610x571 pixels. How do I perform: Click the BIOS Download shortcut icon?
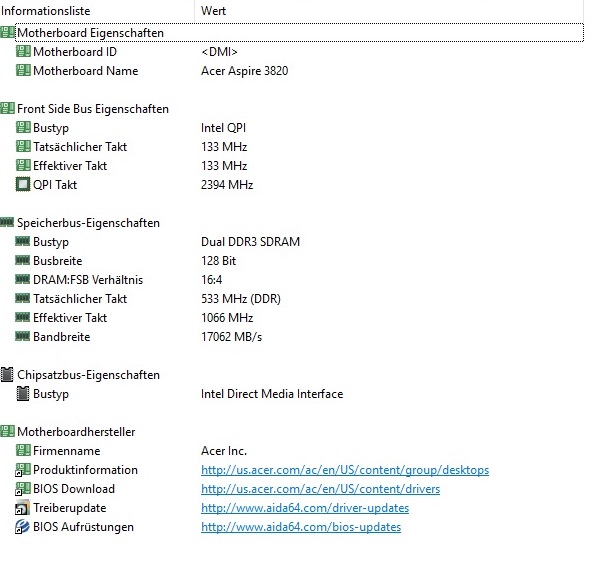pos(23,489)
